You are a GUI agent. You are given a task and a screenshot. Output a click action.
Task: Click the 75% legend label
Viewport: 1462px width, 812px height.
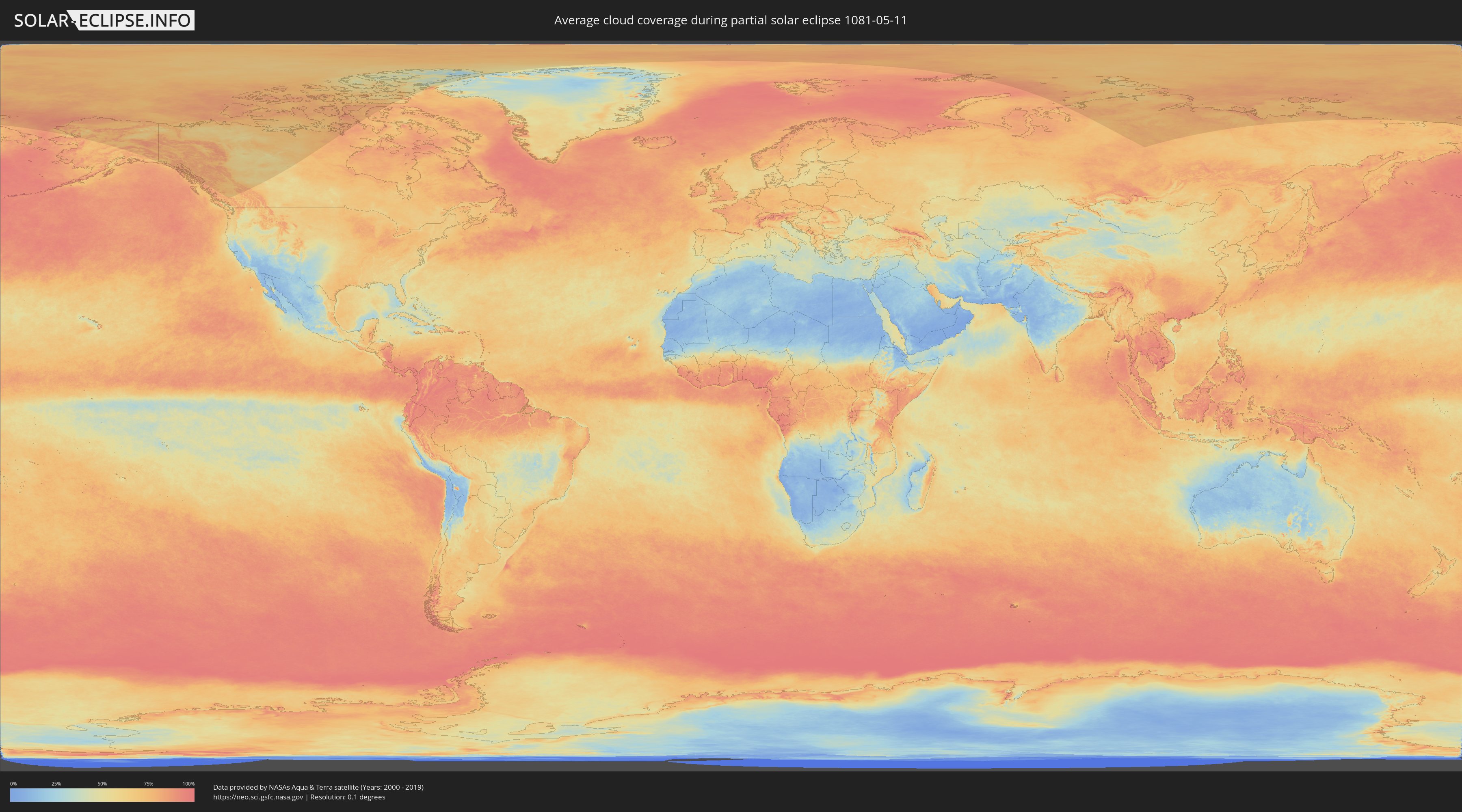pyautogui.click(x=148, y=784)
